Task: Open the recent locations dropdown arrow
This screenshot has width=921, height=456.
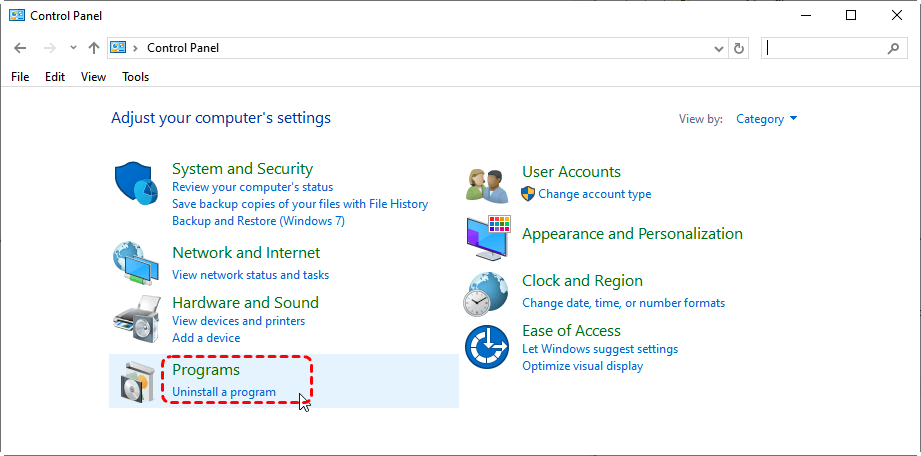Action: click(73, 48)
